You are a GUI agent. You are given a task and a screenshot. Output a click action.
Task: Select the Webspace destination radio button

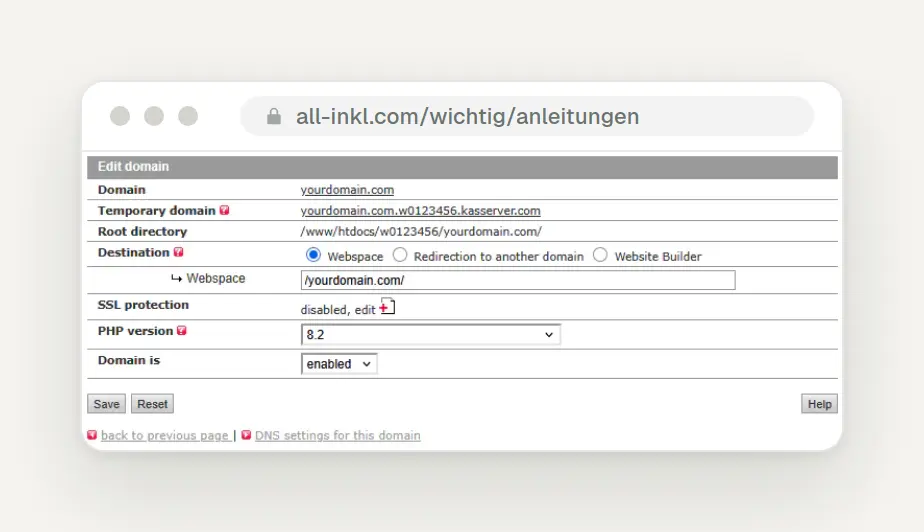coord(313,255)
